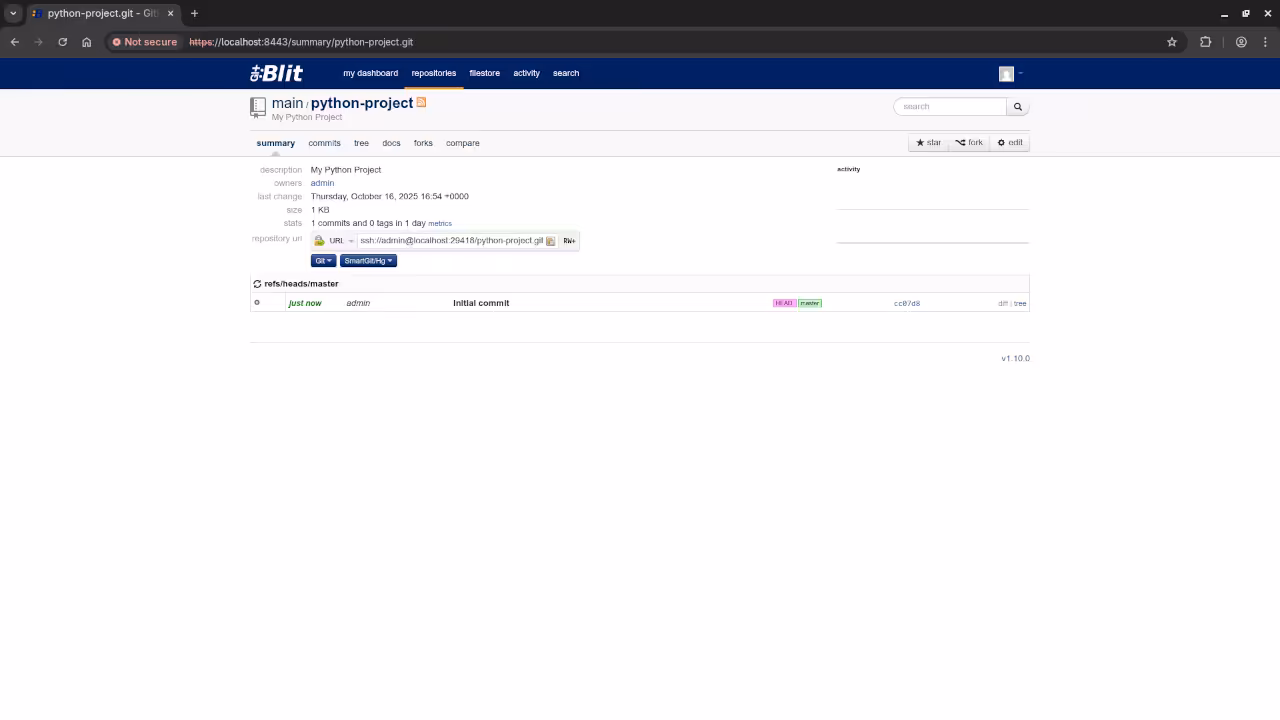Click the copy URL clipboard icon
This screenshot has height=720, width=1280.
550,241
